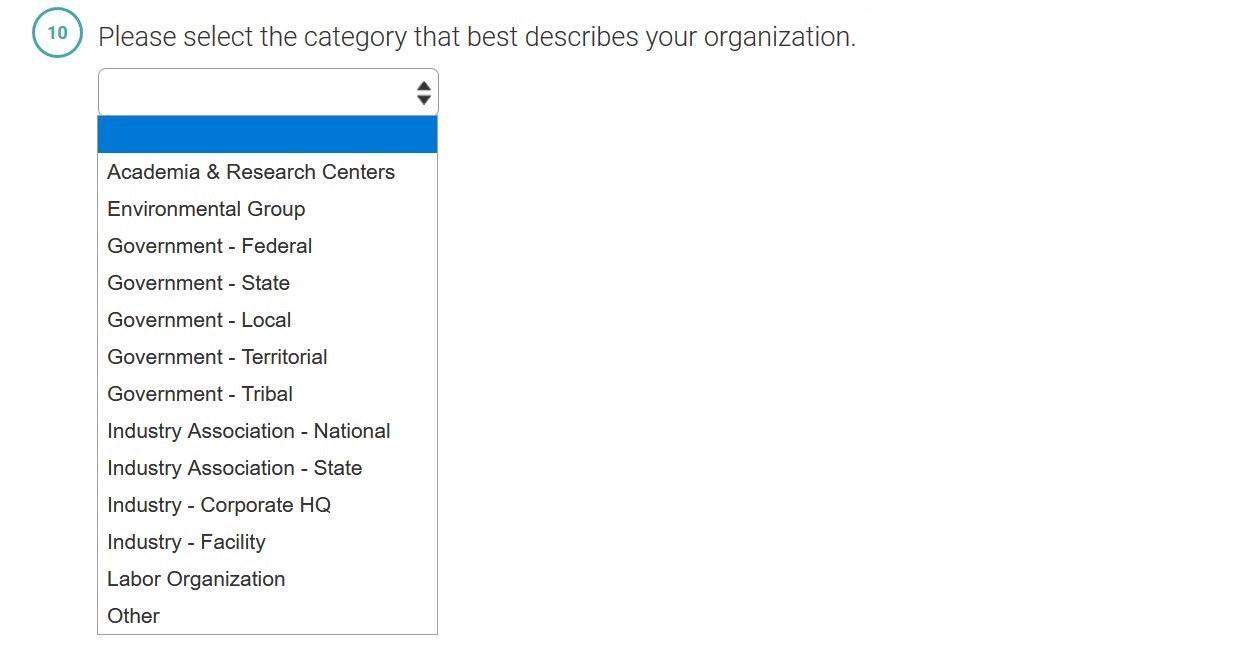Pick the Government - Territorial option
The height and width of the screenshot is (657, 1240).
(x=218, y=357)
